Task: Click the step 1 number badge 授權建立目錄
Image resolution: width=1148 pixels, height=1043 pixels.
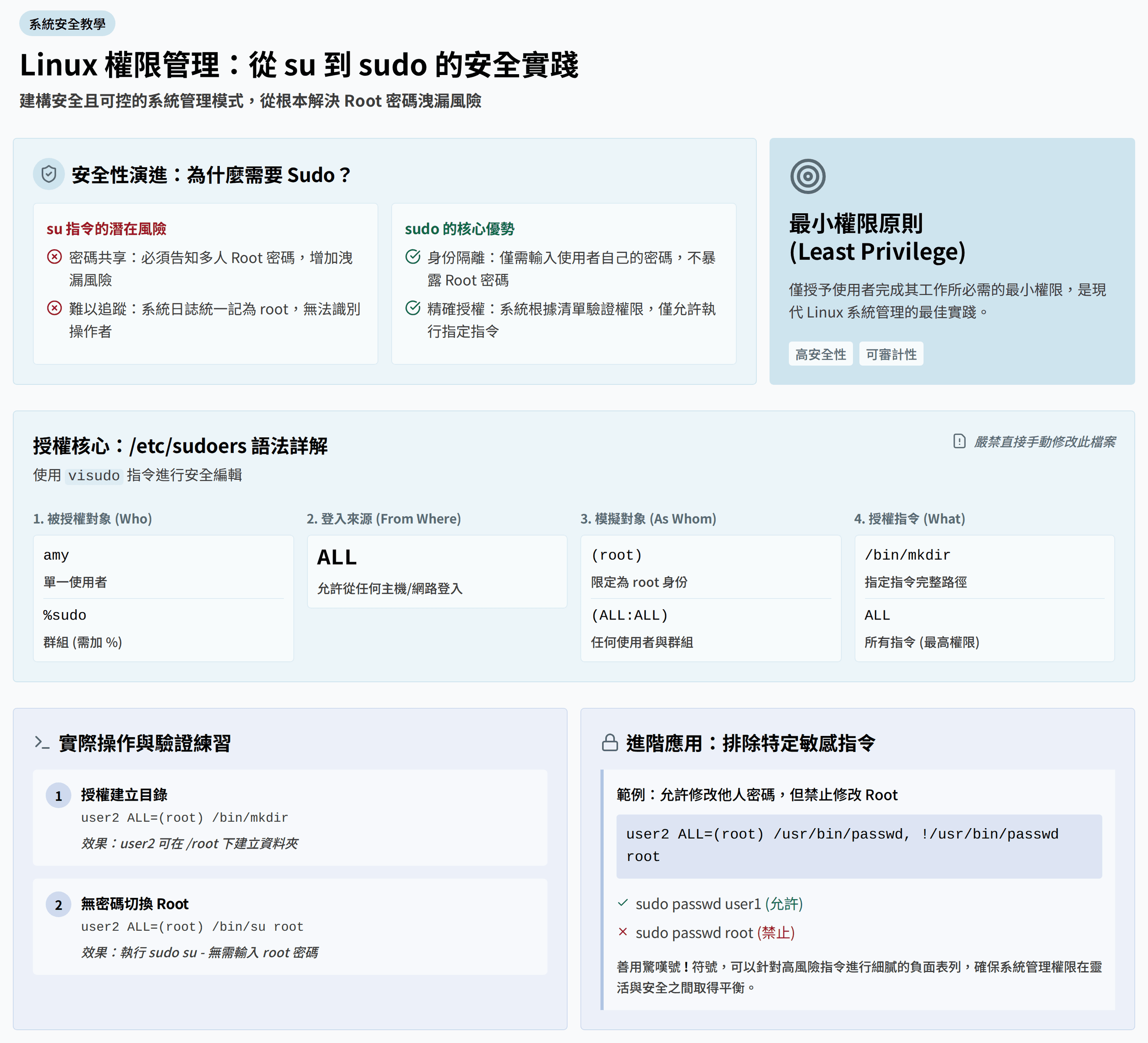Action: (58, 796)
